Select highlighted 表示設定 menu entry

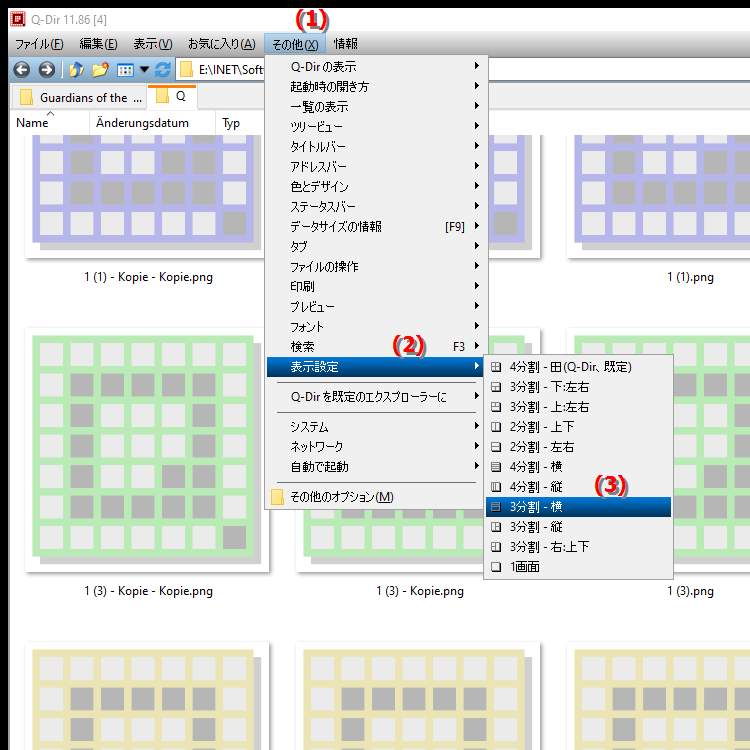point(376,367)
